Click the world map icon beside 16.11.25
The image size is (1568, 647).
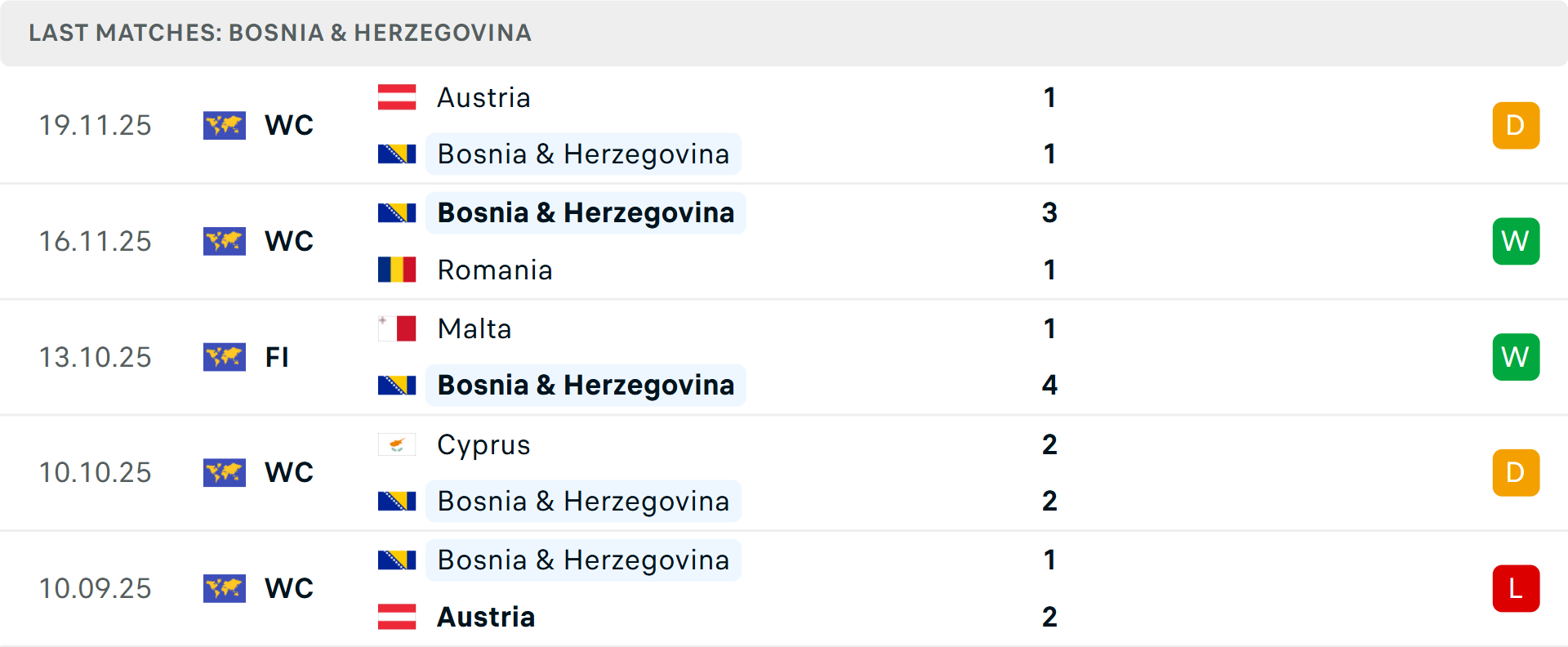[225, 241]
